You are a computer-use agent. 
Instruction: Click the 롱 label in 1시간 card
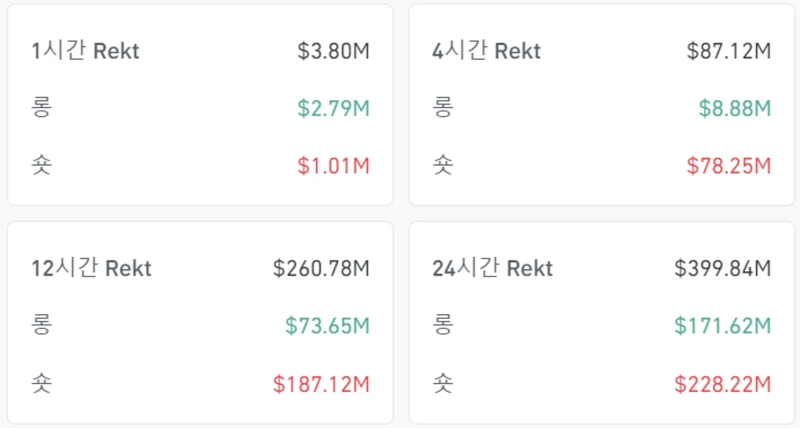41,107
